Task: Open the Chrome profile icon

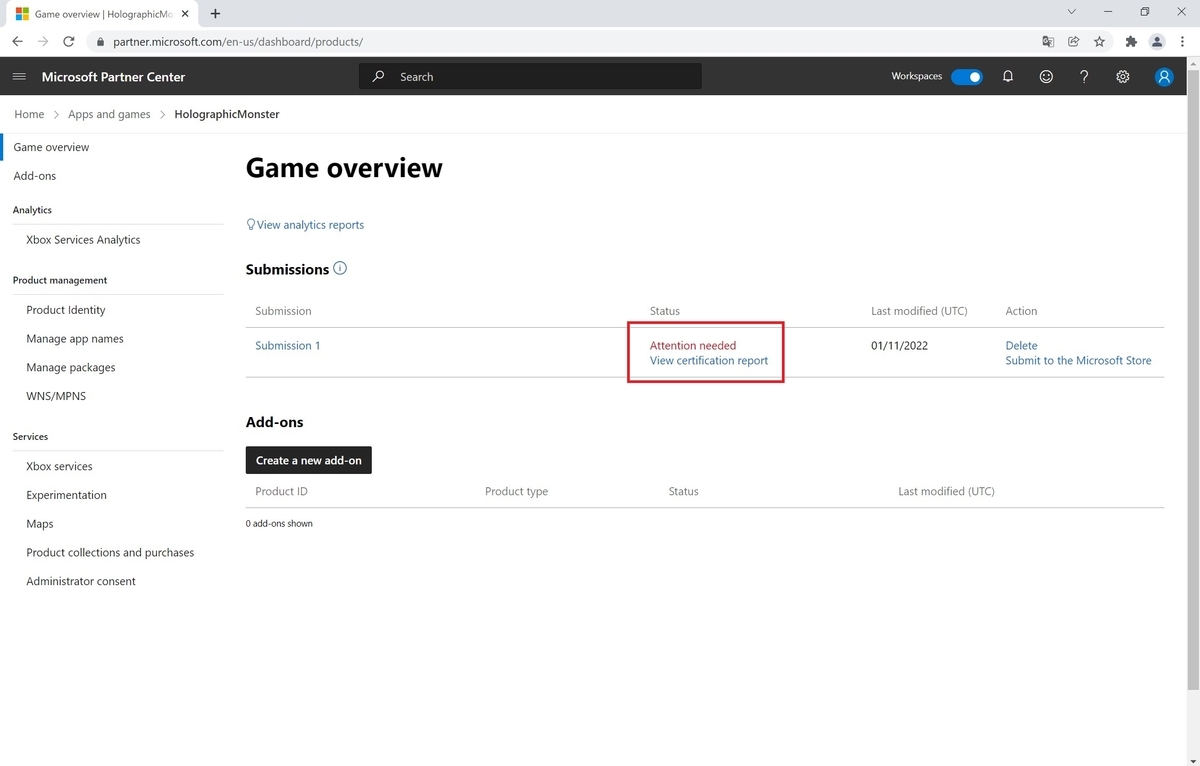Action: [x=1157, y=42]
